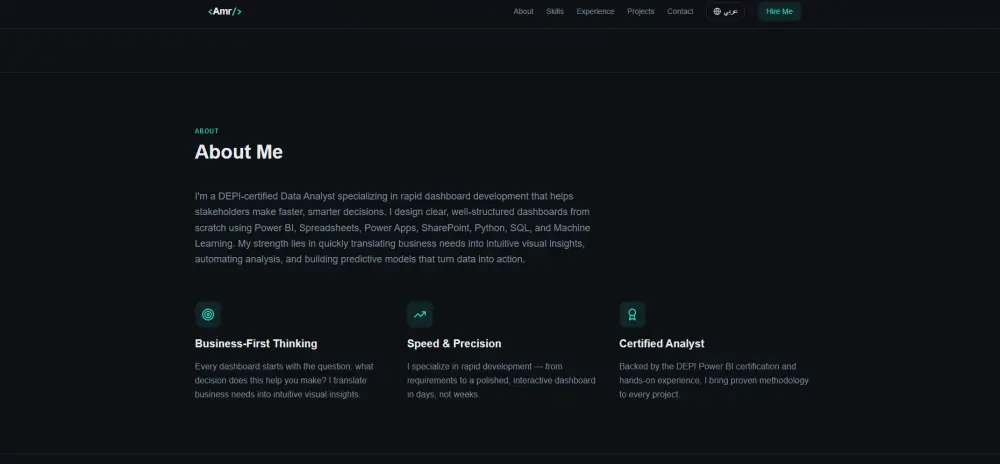1000x464 pixels.
Task: Go to the Skills section
Action: click(555, 11)
